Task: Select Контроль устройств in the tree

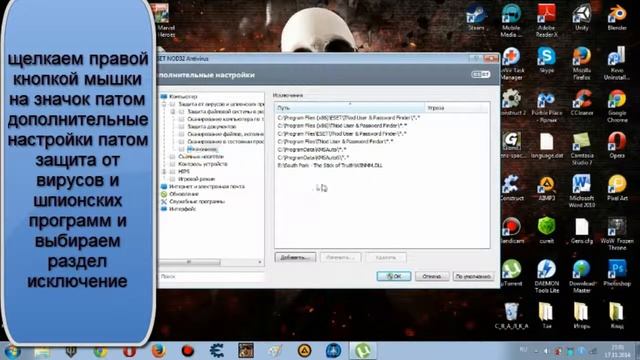Action: 202,164
